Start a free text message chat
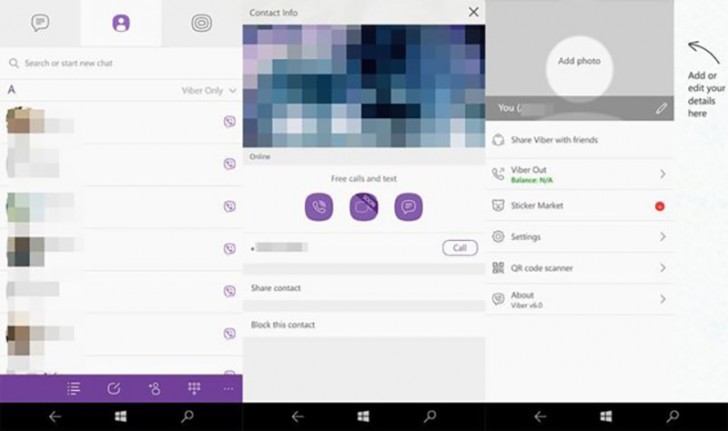This screenshot has height=431, width=728. [408, 207]
